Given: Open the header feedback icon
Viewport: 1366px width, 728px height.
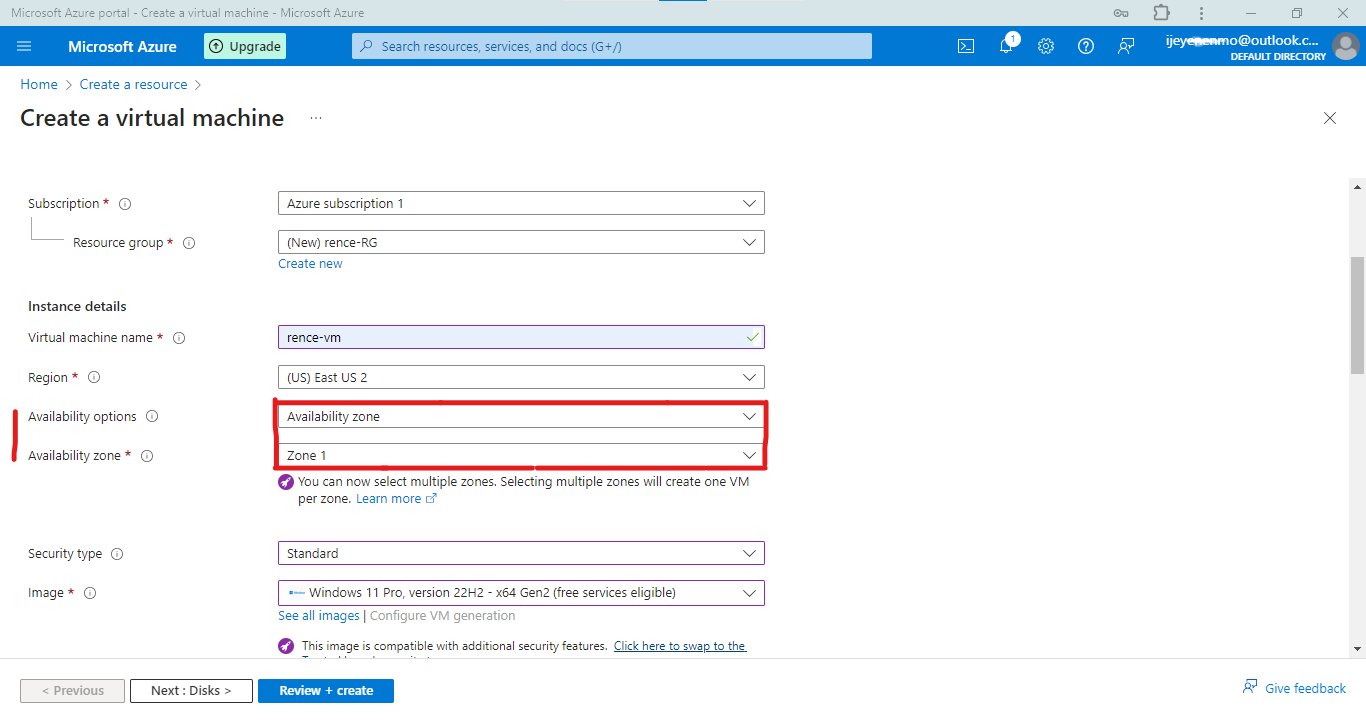Looking at the screenshot, I should [x=1126, y=46].
